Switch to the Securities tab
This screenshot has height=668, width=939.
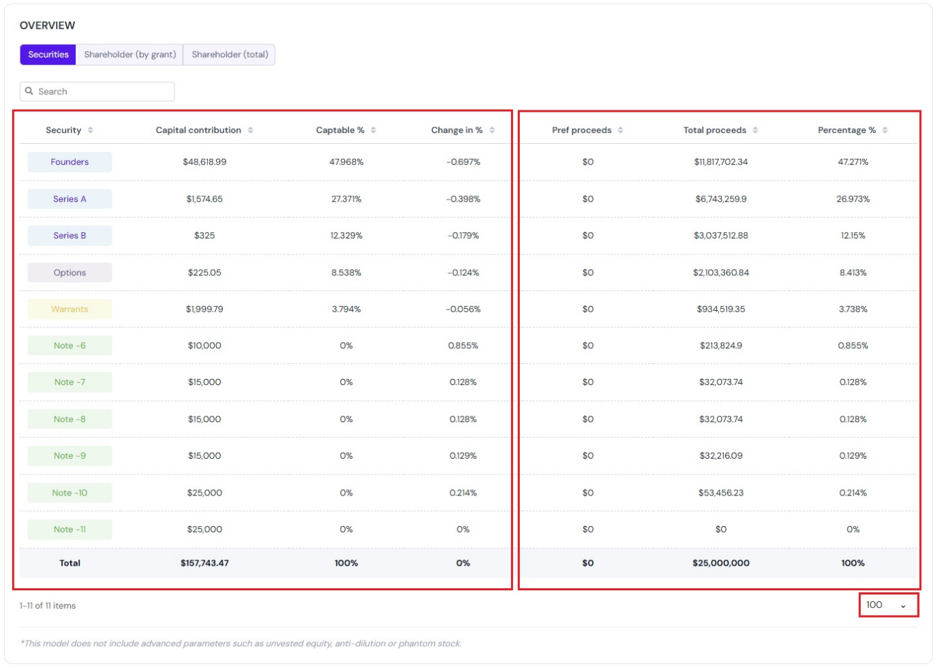[x=48, y=55]
